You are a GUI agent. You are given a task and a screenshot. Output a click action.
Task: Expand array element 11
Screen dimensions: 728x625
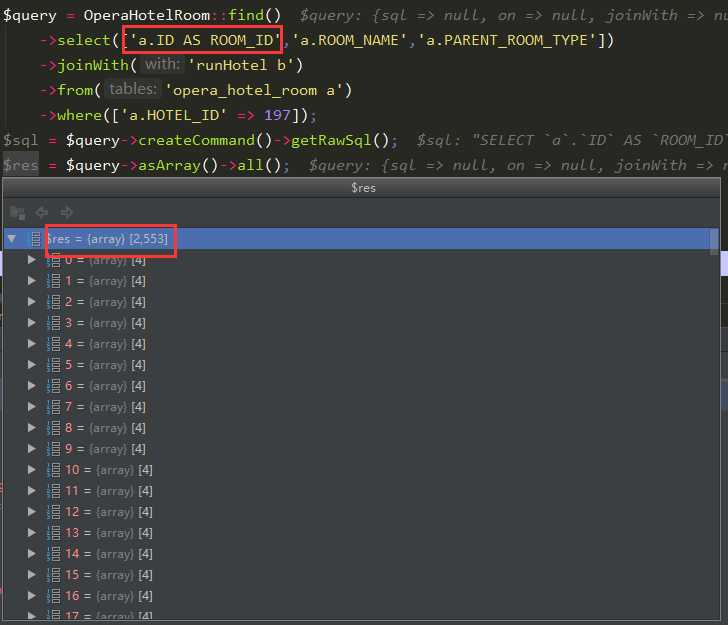pos(32,491)
